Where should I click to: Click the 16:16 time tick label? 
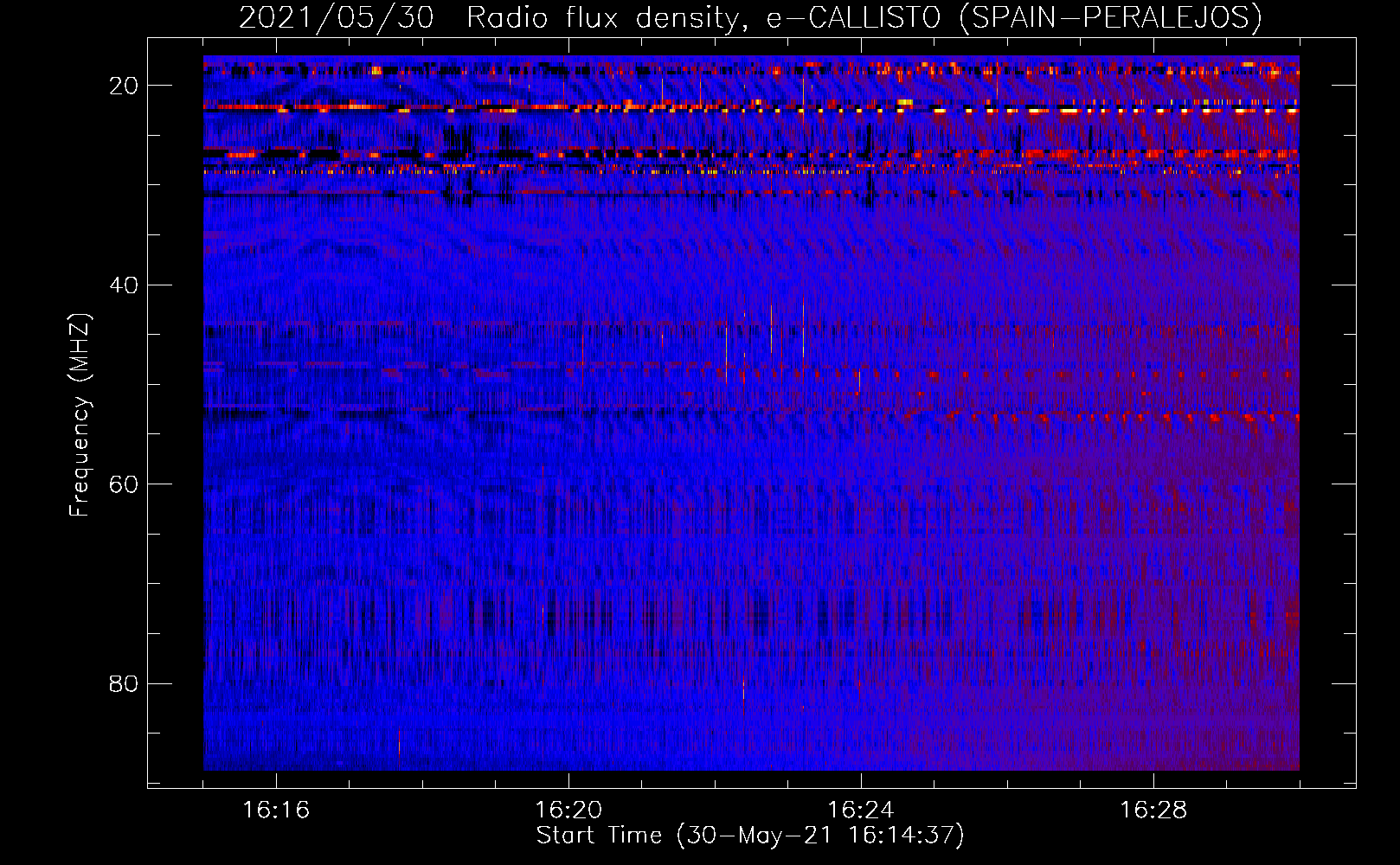coord(276,810)
